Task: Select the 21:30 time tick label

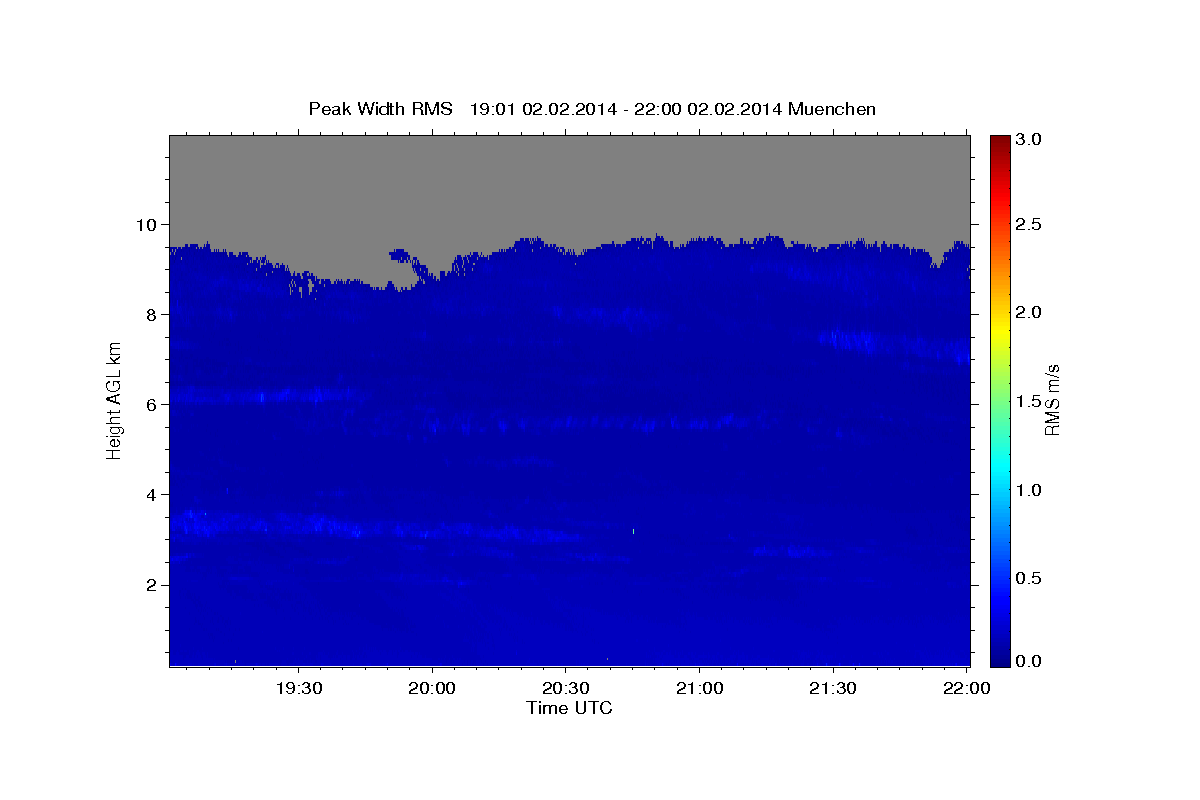Action: click(x=832, y=689)
